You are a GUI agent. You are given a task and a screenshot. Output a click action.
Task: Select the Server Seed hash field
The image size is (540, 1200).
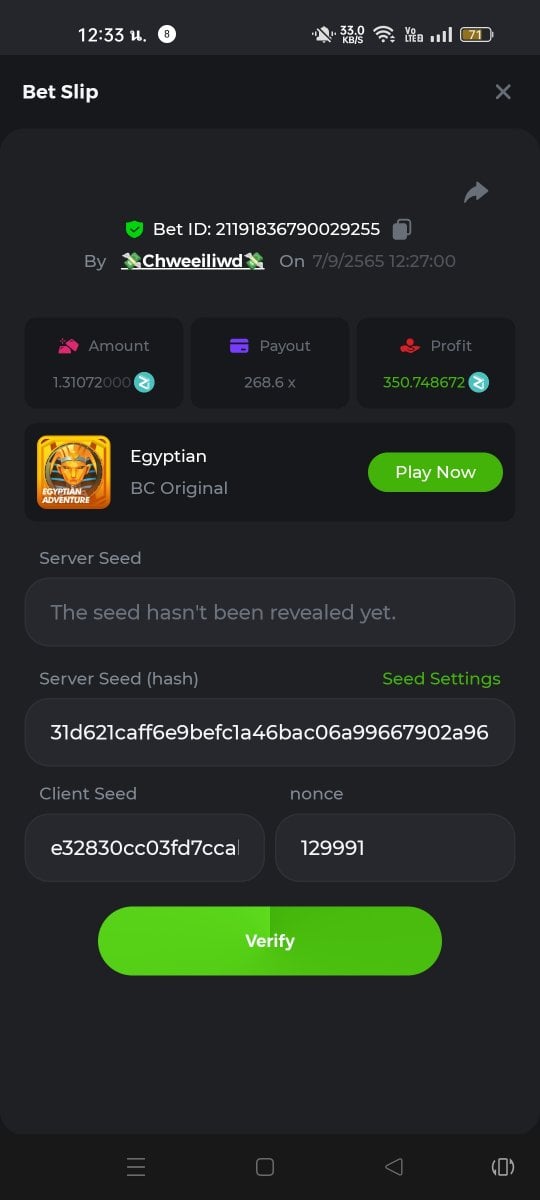click(x=270, y=732)
